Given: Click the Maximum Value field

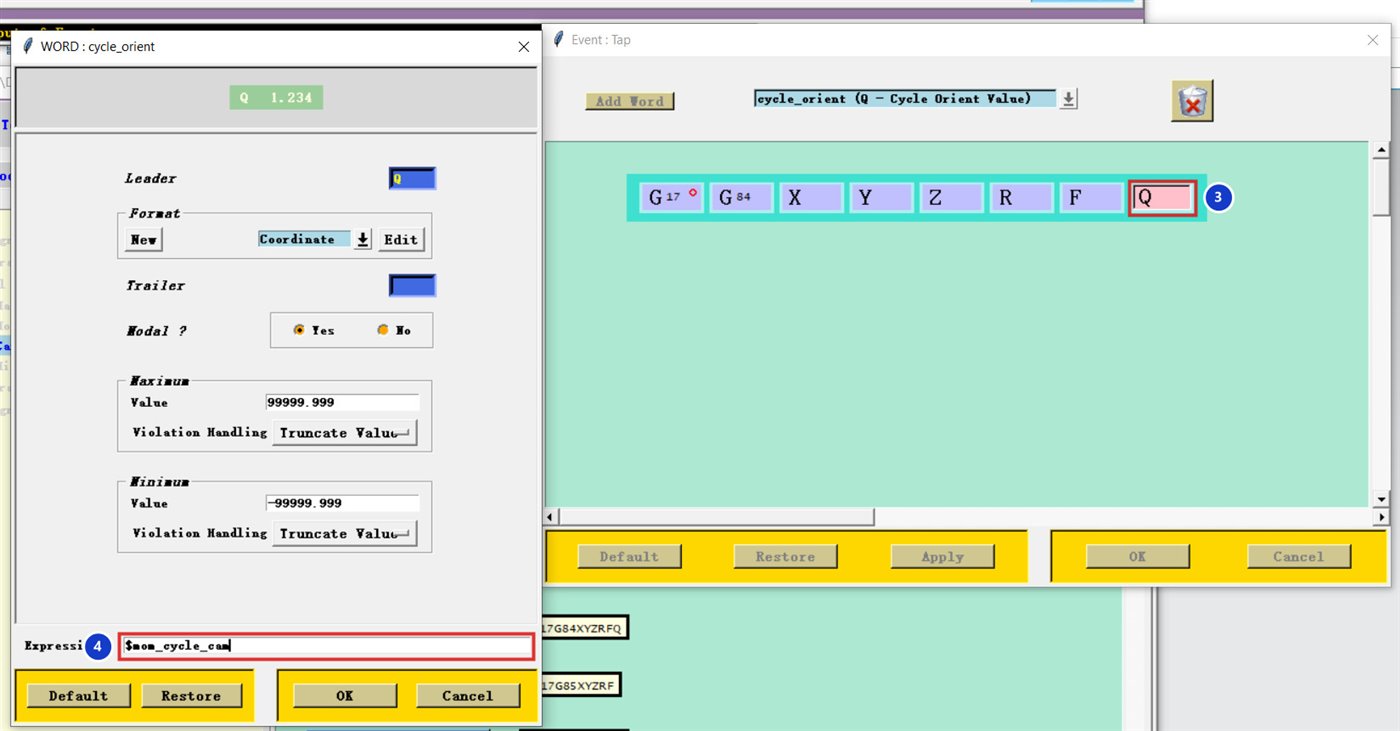Looking at the screenshot, I should 342,402.
